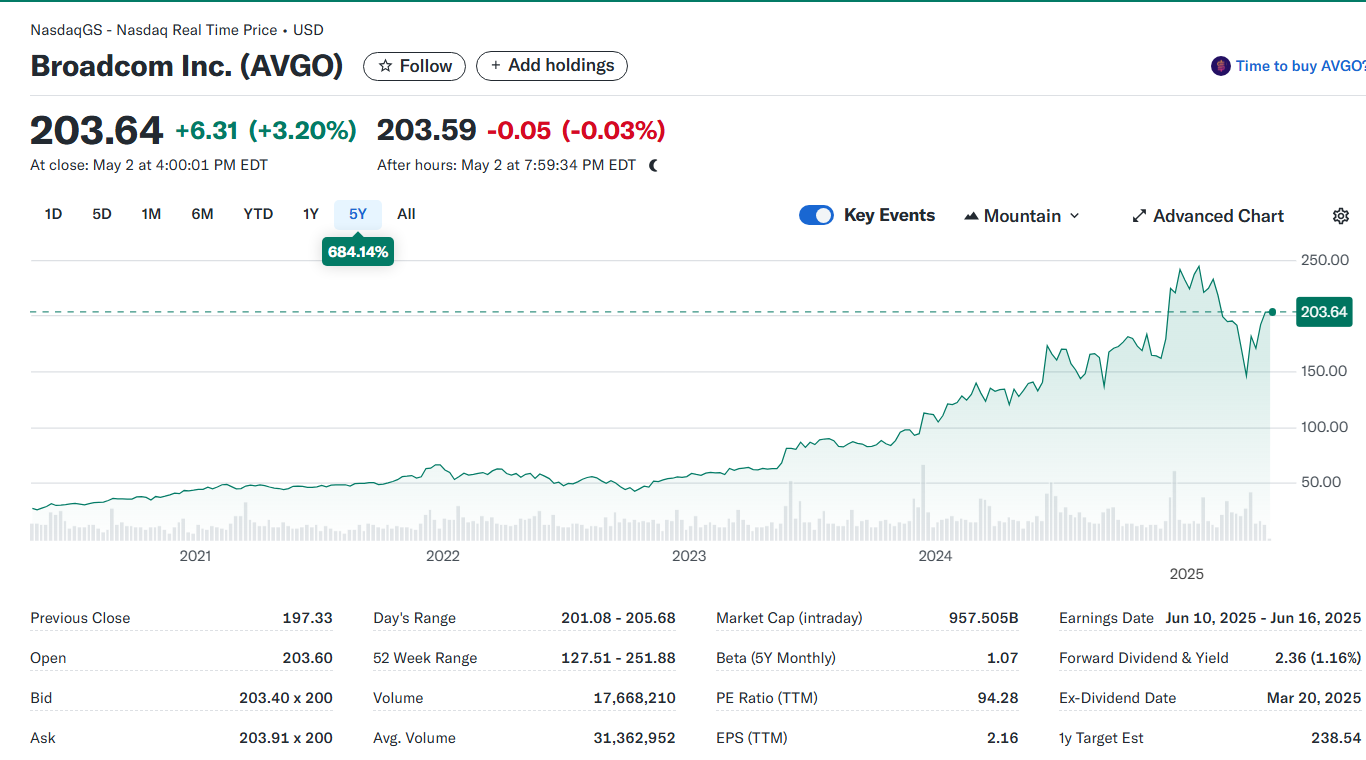Click the chart settings gear icon
This screenshot has height=760, width=1366.
click(x=1341, y=216)
